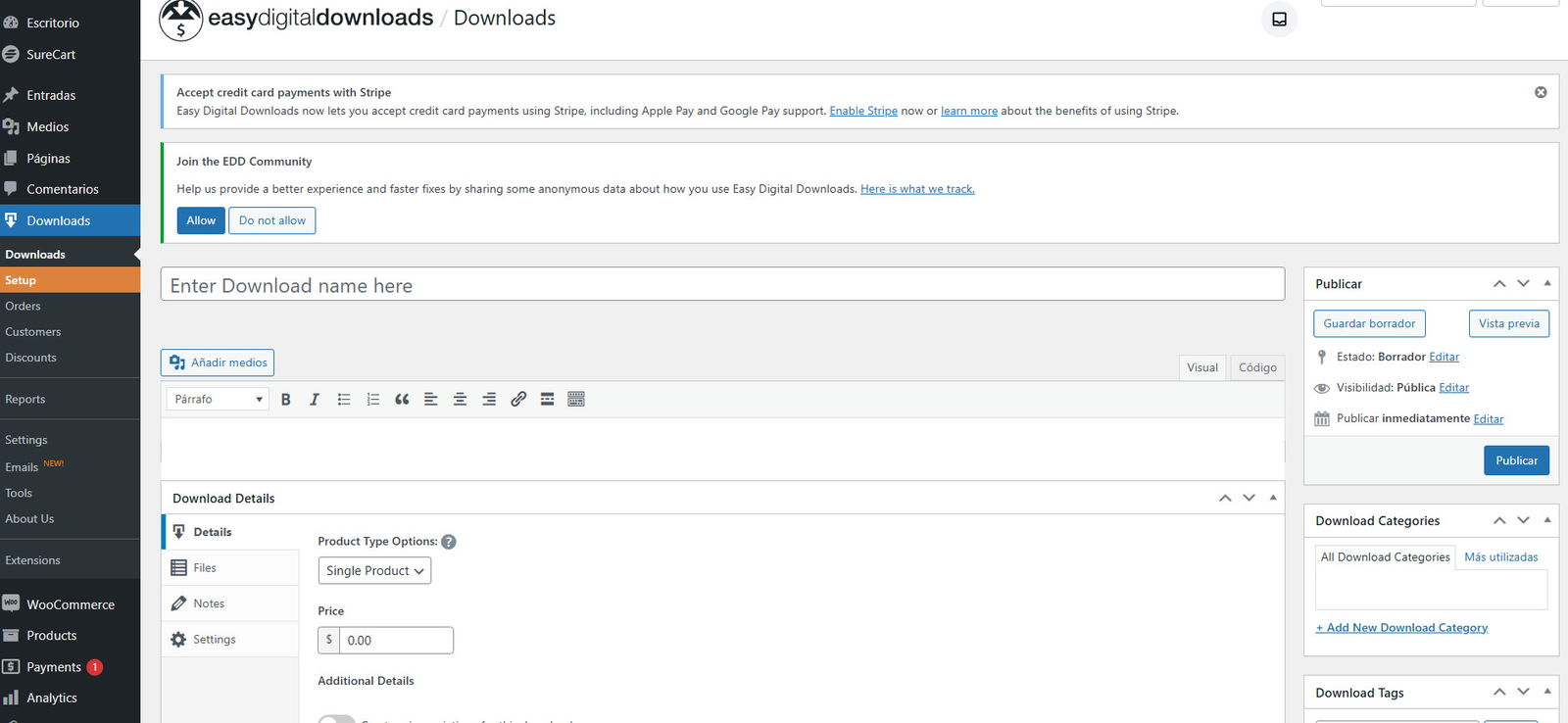Select the Notes tab in Download Details
Image resolution: width=1568 pixels, height=723 pixels.
coord(230,603)
